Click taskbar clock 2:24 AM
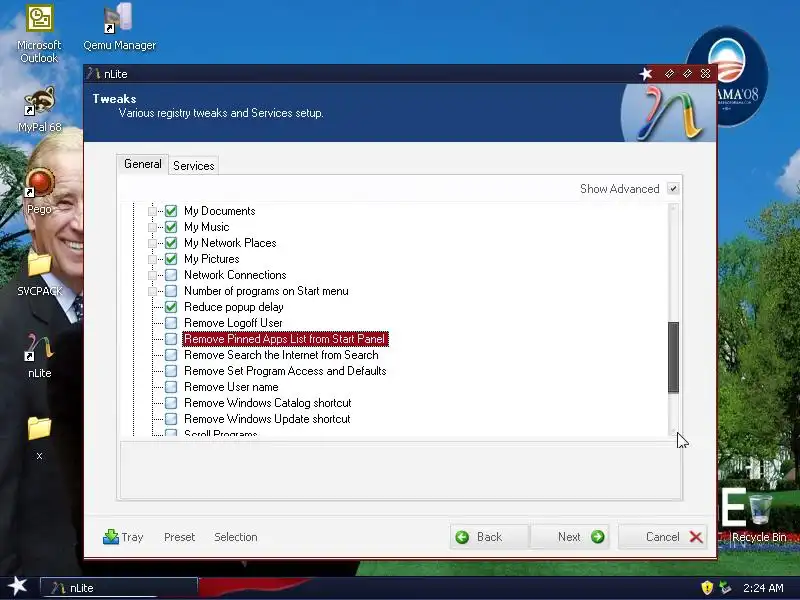800x600 pixels. [x=763, y=588]
